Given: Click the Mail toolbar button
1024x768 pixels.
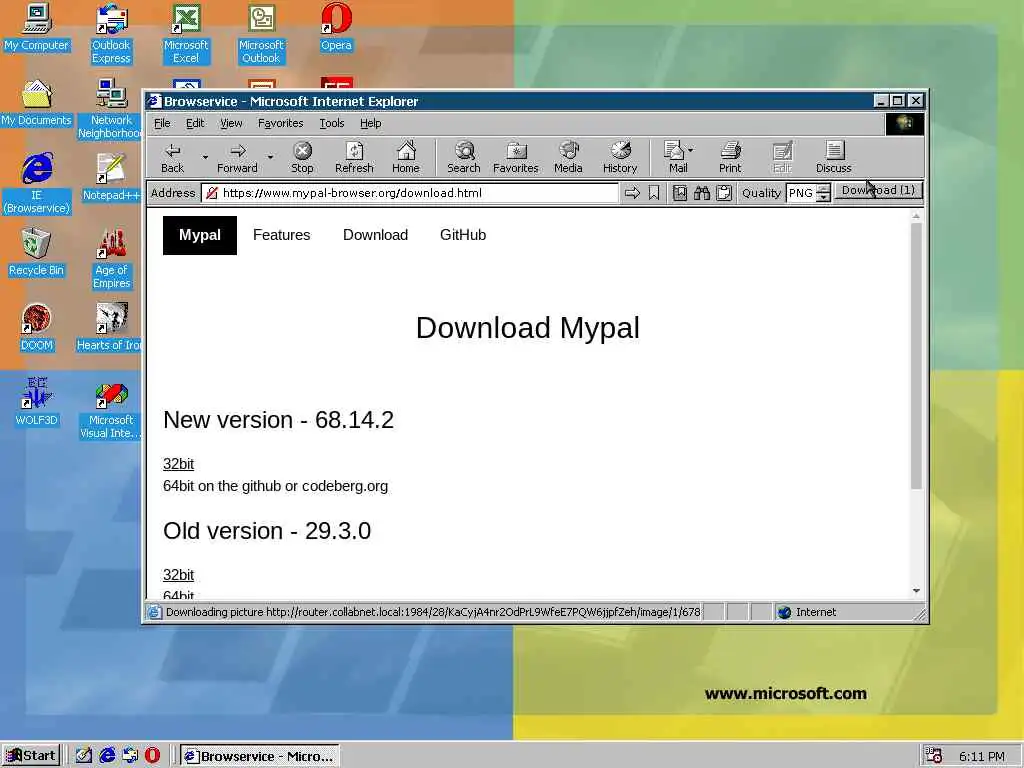Looking at the screenshot, I should pos(675,157).
